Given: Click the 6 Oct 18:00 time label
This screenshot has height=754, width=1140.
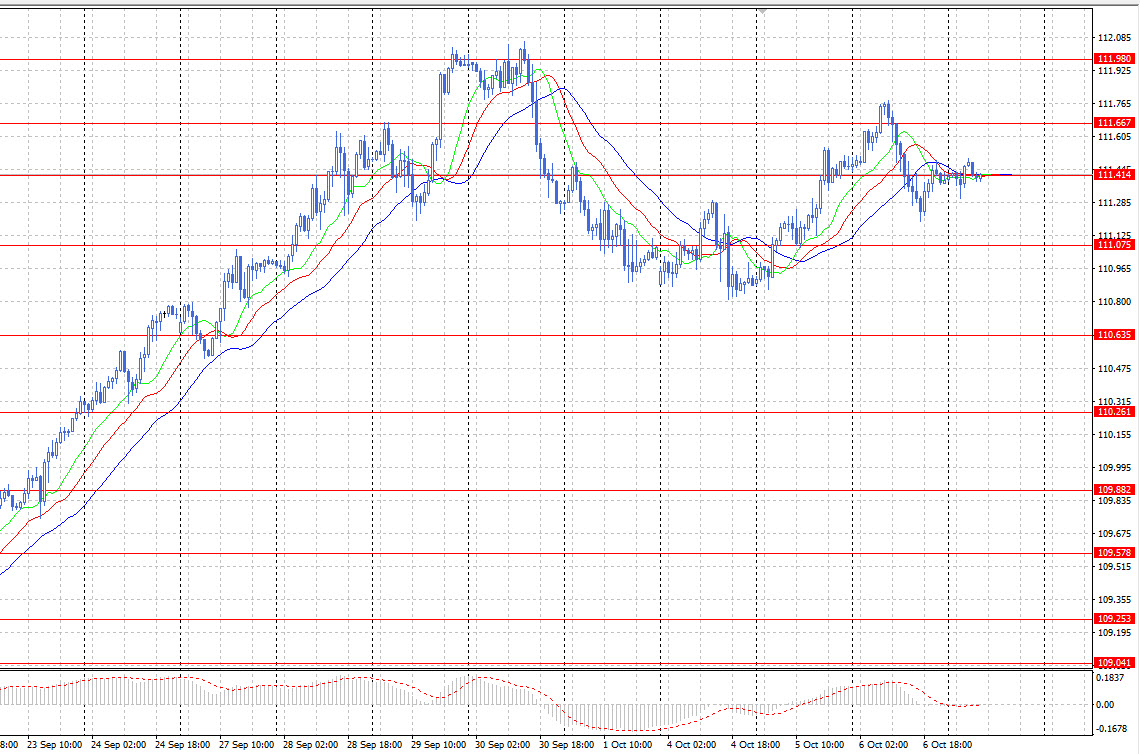Looking at the screenshot, I should (x=947, y=745).
